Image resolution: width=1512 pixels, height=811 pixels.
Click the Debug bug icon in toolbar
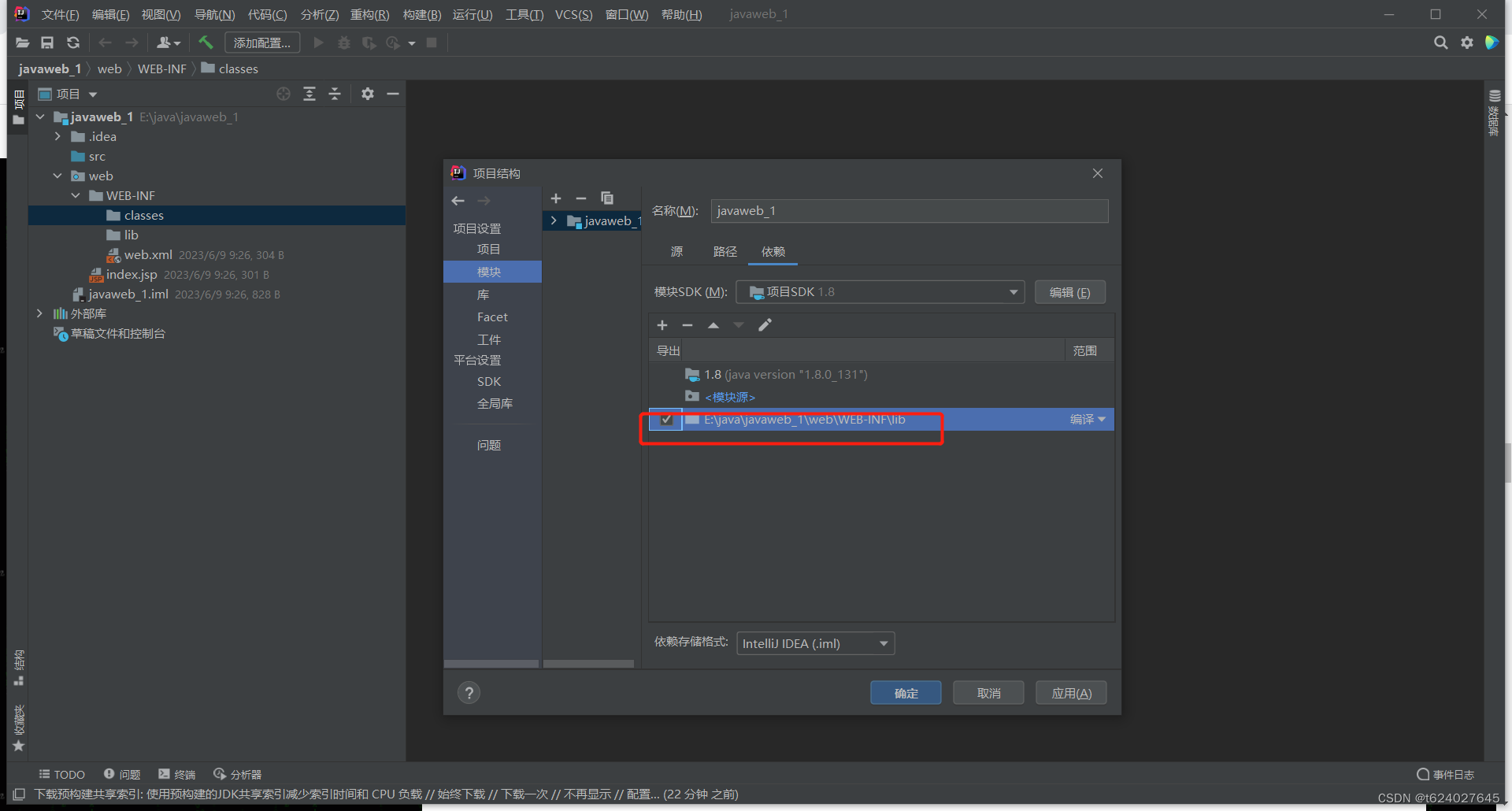[344, 43]
